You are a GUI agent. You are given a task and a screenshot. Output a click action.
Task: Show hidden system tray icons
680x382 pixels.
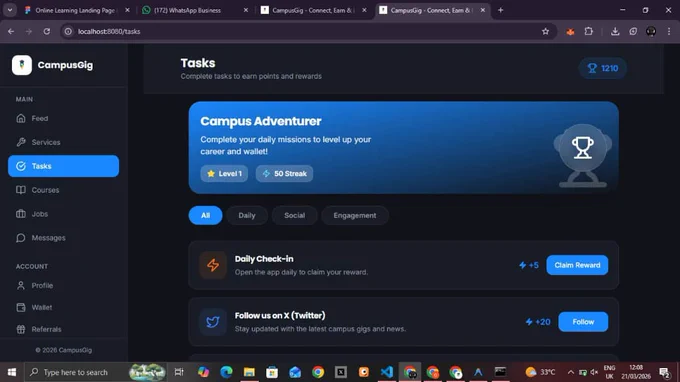571,372
